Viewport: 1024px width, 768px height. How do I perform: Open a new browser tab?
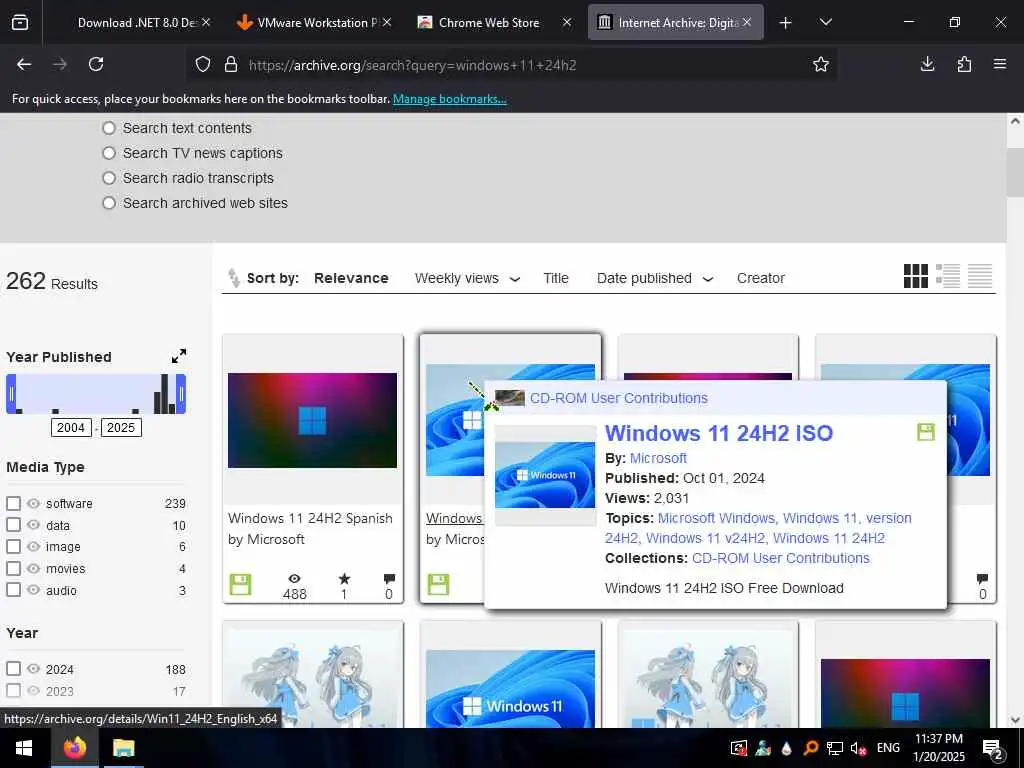click(786, 23)
